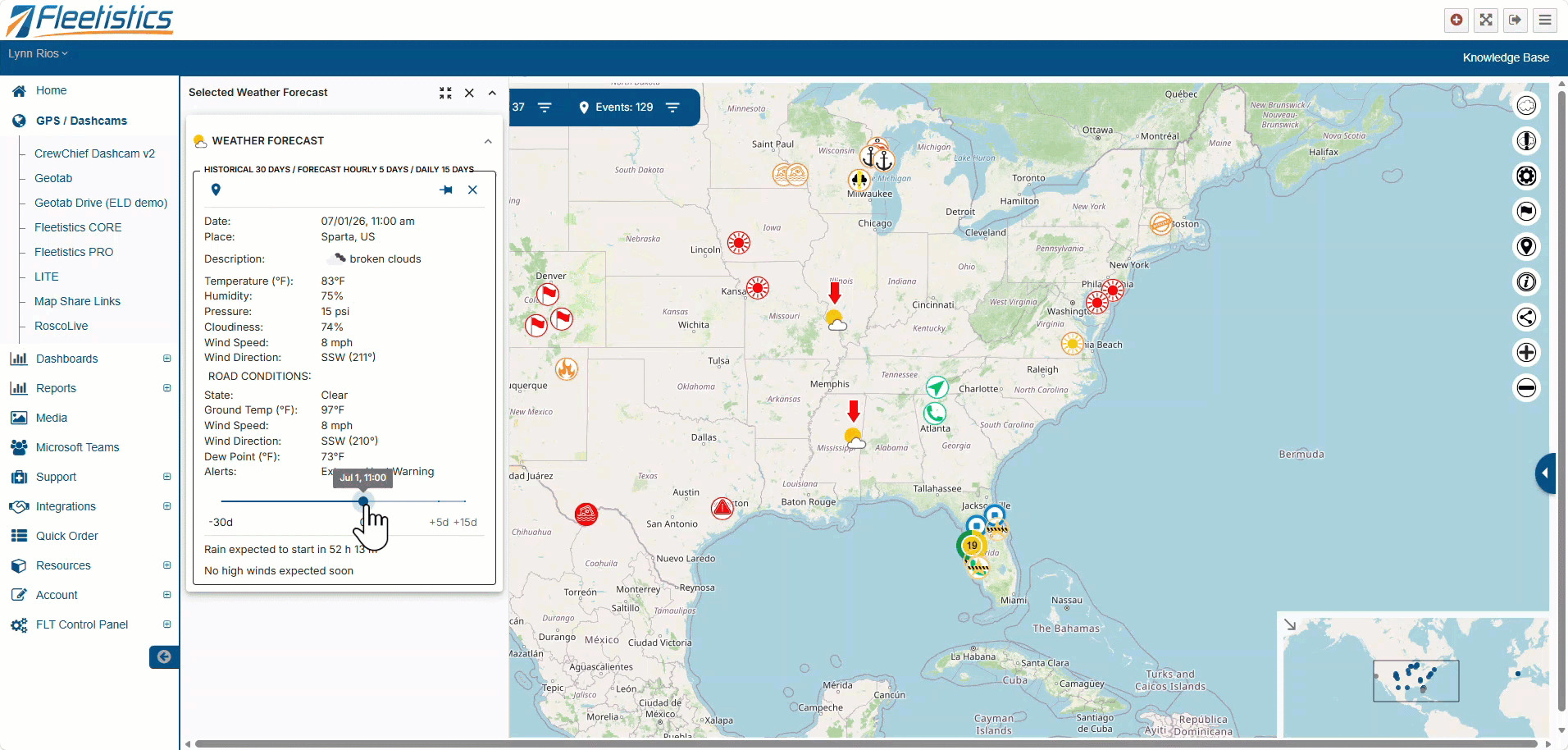Open the share map control
The height and width of the screenshot is (750, 1568).
coord(1526,318)
